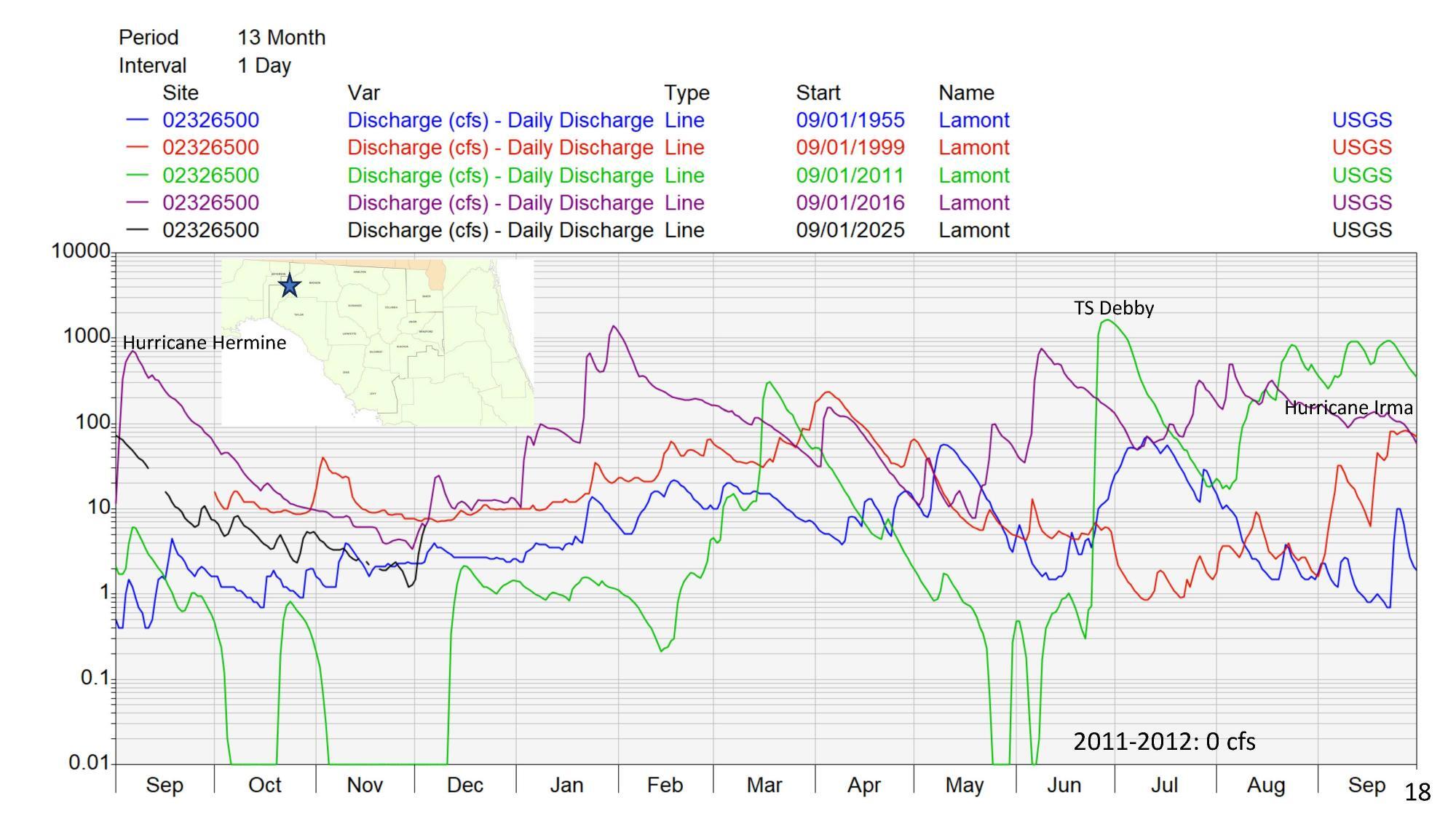The image size is (1456, 819).
Task: Open the USGS link for site 02326500
Action: 1362,120
